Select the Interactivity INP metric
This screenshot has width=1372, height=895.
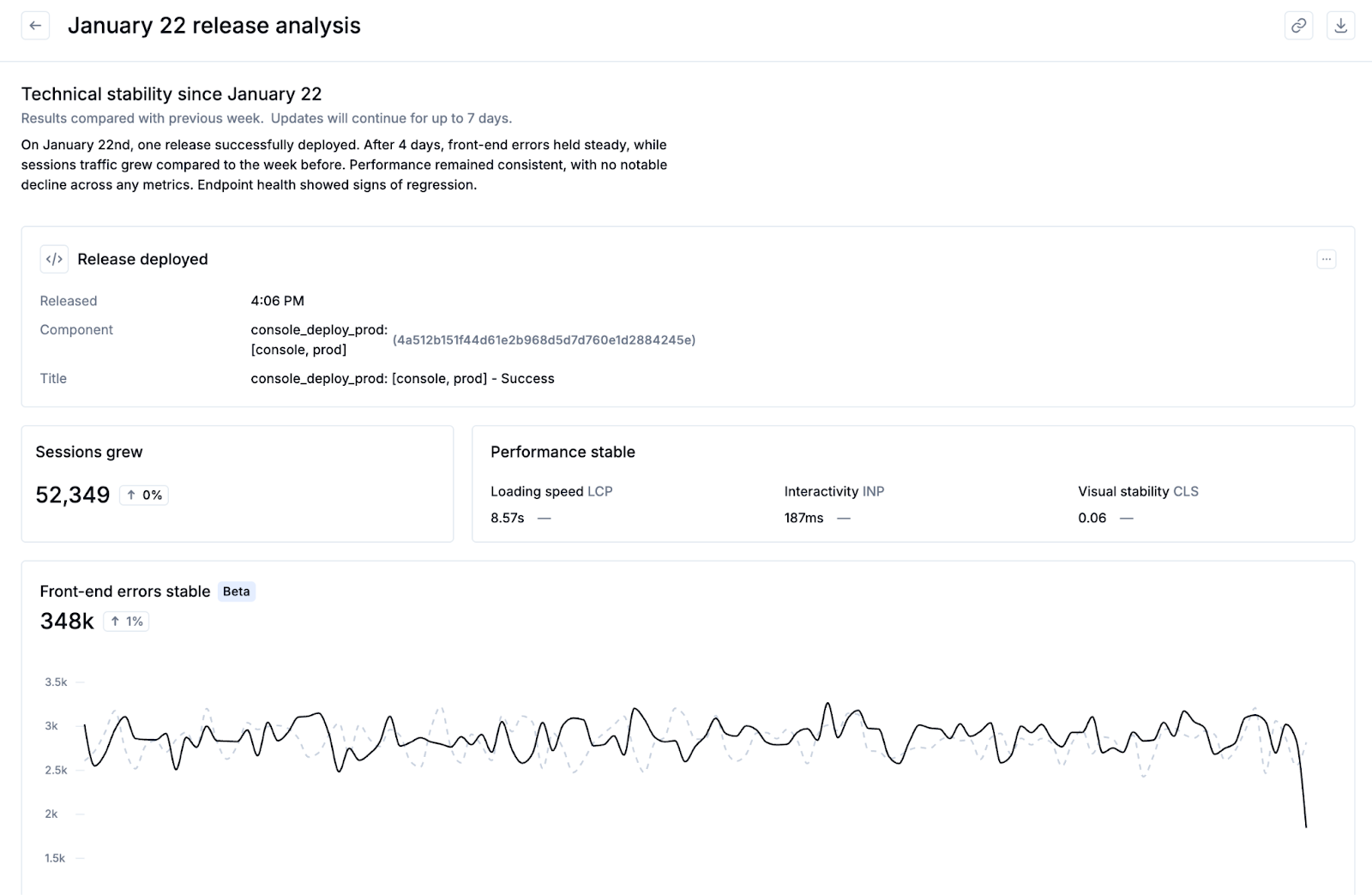833,491
